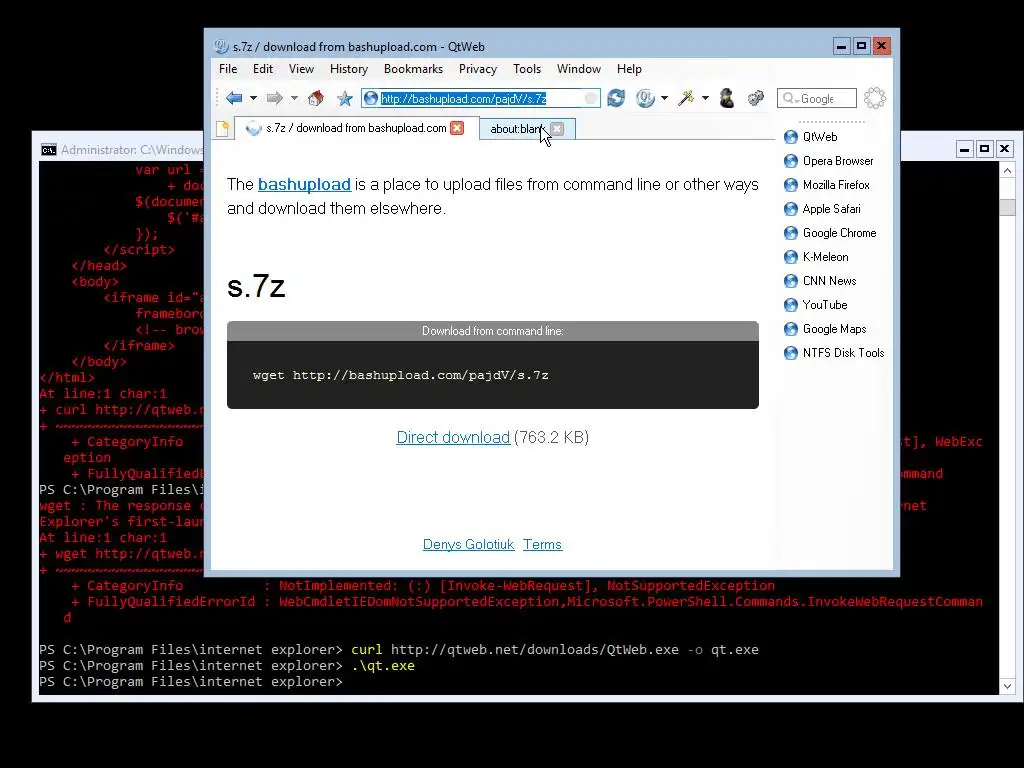This screenshot has height=768, width=1024.
Task: Click the clear button inside the address bar
Action: click(x=590, y=98)
